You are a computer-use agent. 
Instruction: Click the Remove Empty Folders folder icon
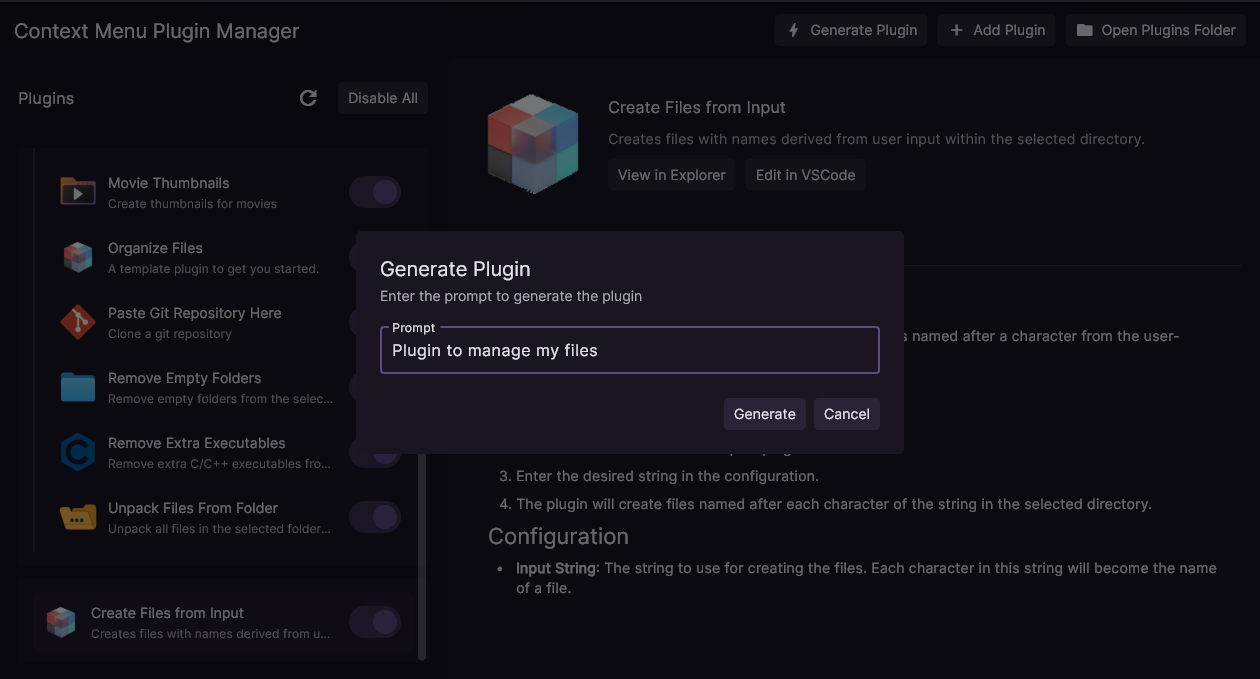78,387
